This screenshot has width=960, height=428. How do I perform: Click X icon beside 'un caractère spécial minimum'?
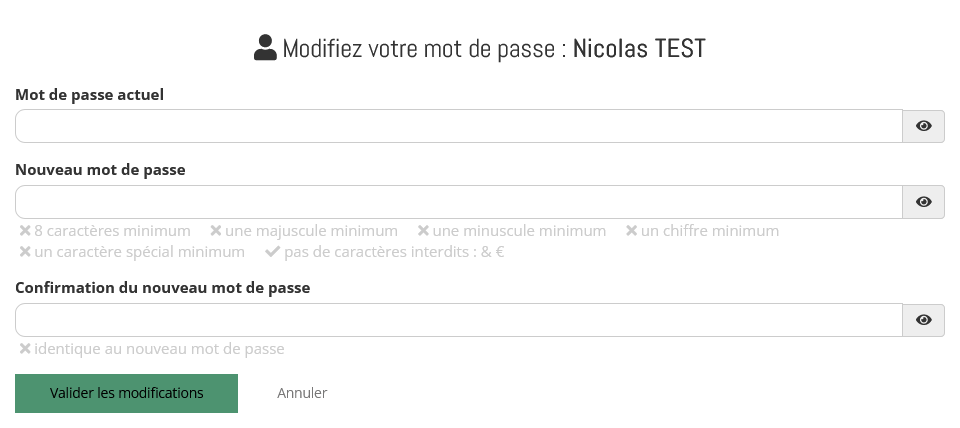click(25, 252)
